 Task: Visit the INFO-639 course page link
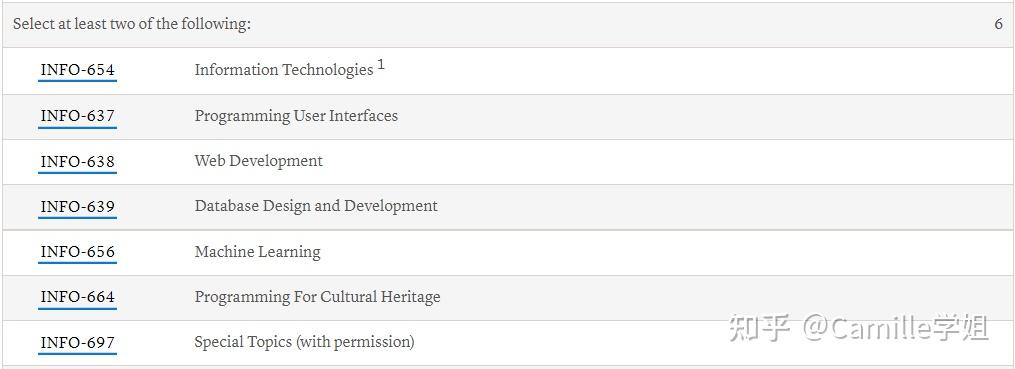click(78, 207)
